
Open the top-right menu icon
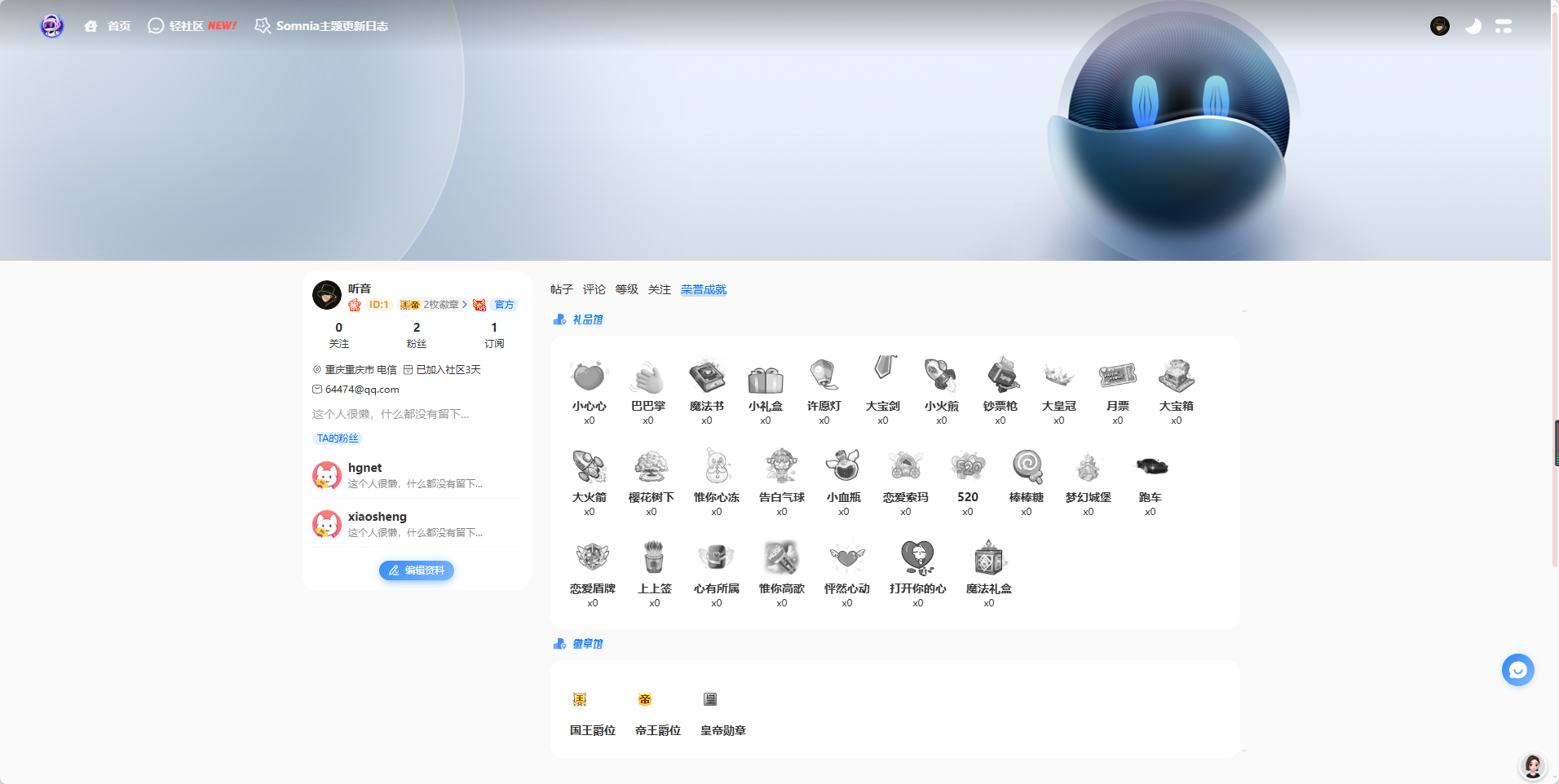click(1504, 26)
